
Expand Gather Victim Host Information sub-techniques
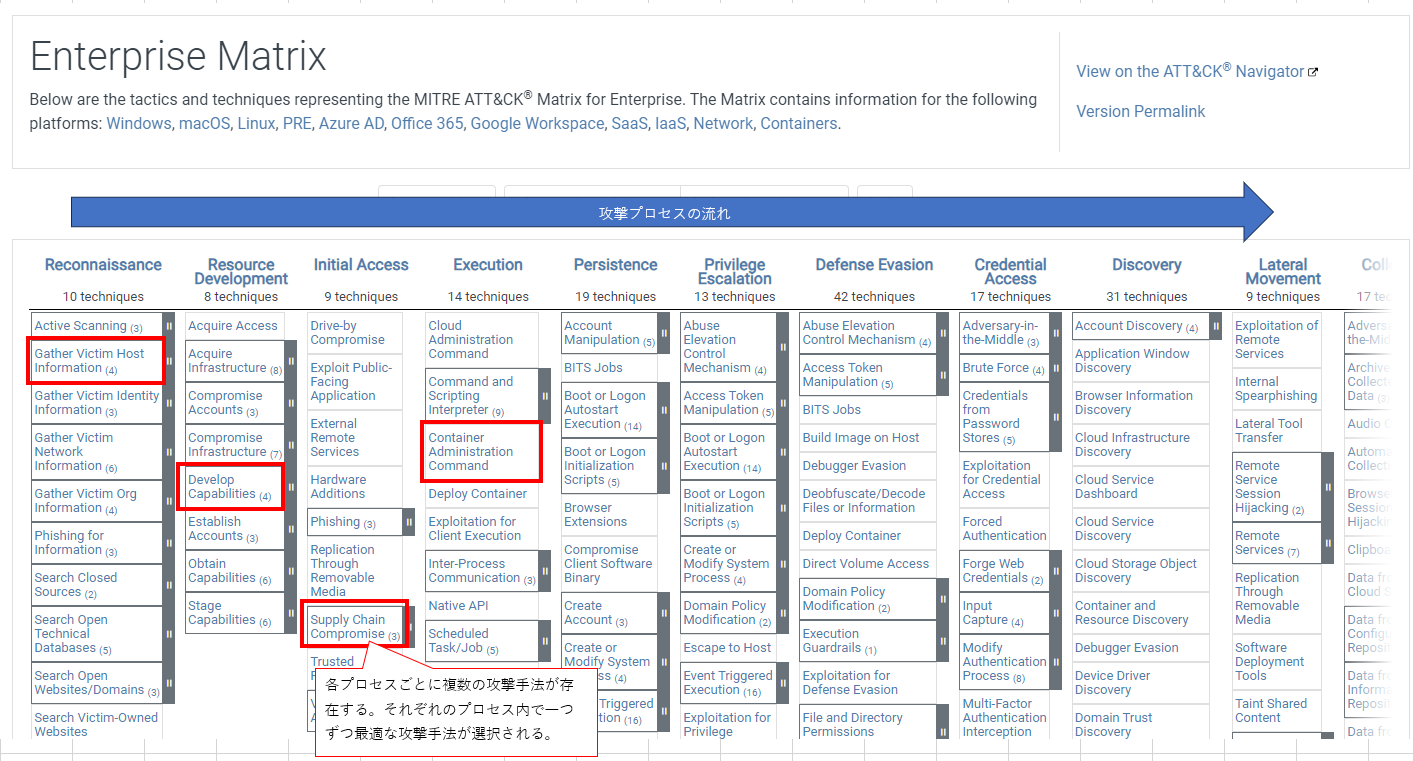coord(169,361)
